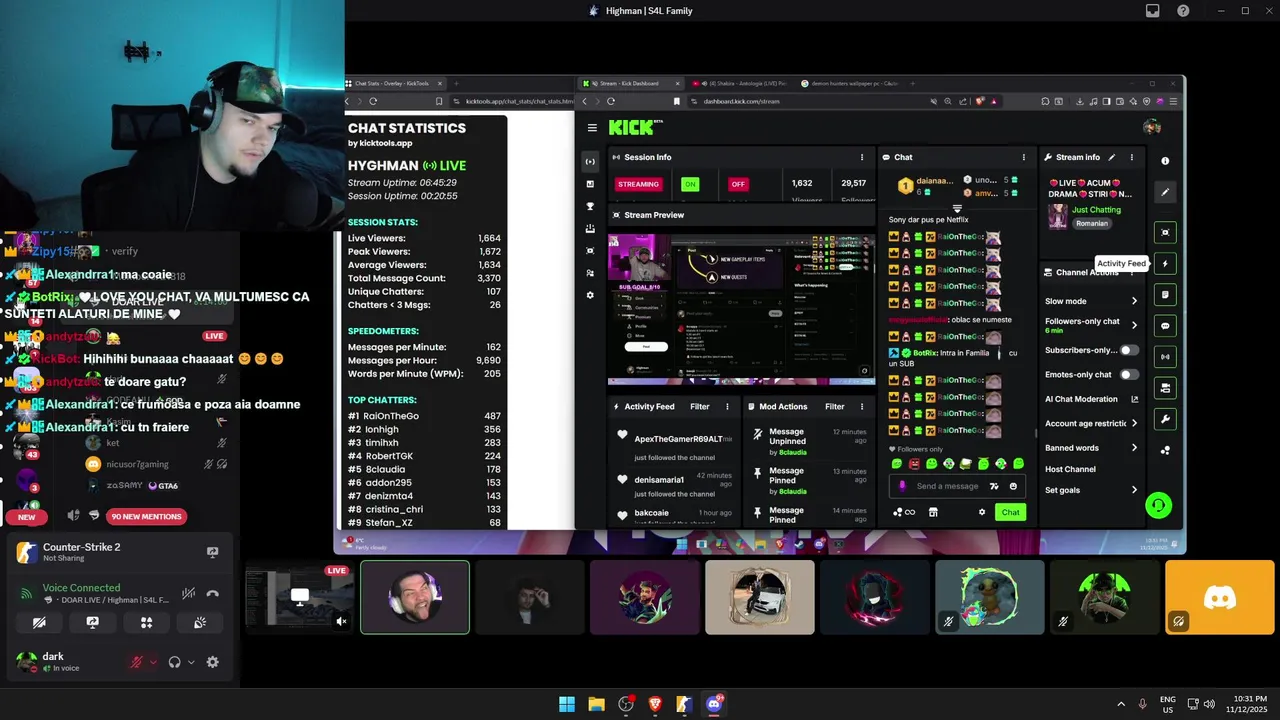This screenshot has width=1280, height=720.
Task: Click the stream preview thumbnail
Action: 741,309
